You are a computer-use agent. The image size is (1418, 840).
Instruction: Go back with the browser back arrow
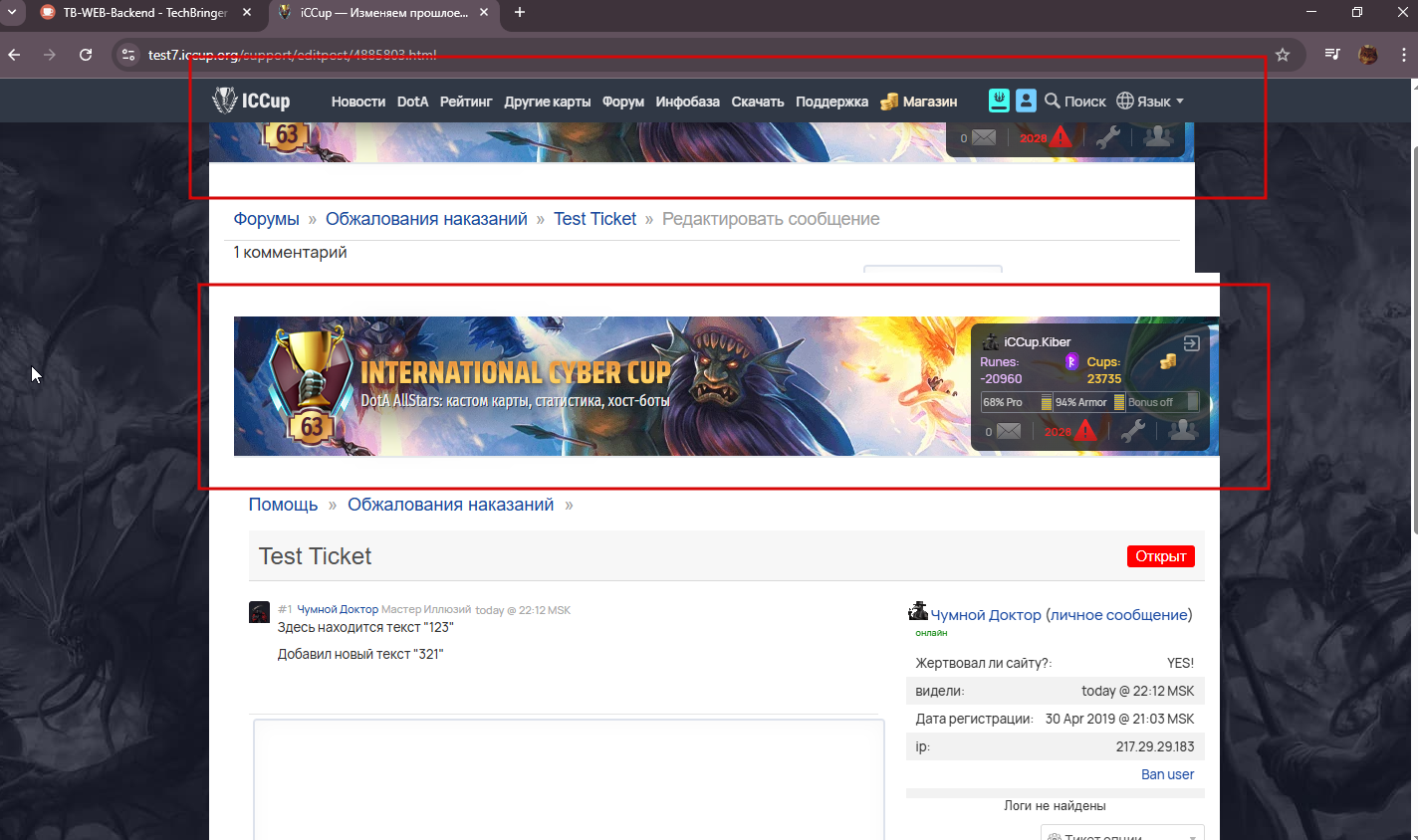(14, 55)
